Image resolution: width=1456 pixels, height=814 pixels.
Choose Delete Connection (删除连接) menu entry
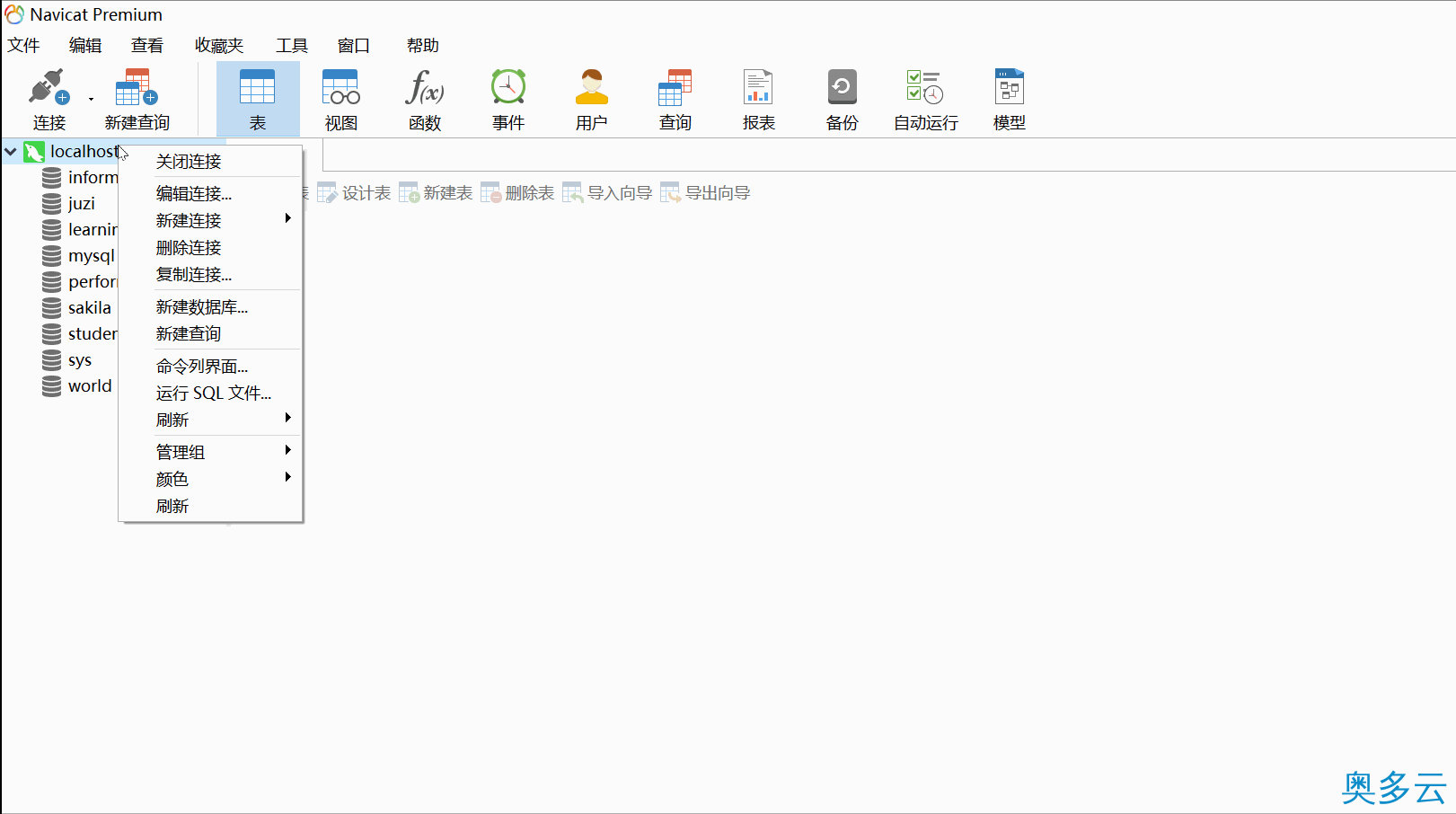coord(210,248)
